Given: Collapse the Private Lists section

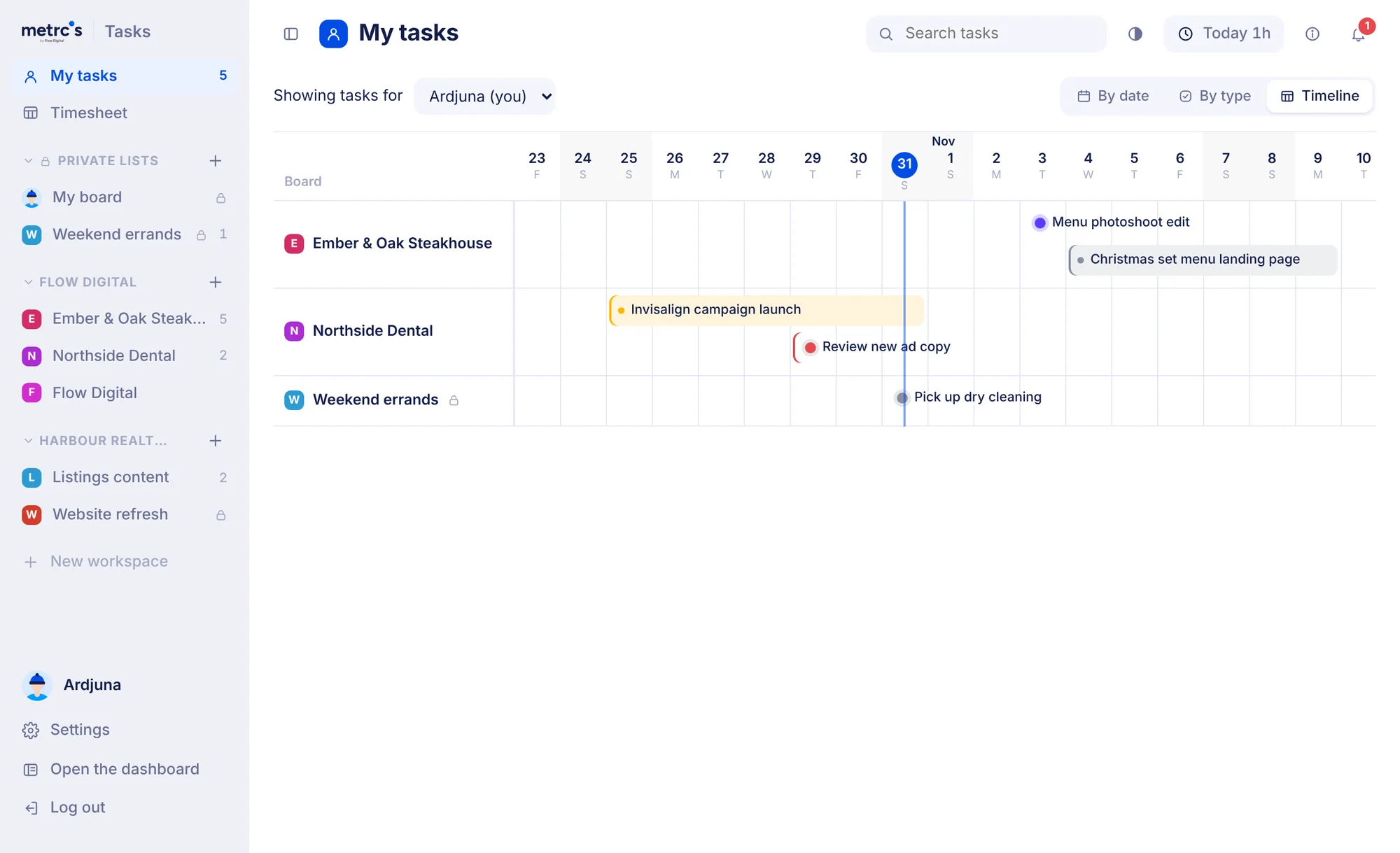Looking at the screenshot, I should (28, 161).
